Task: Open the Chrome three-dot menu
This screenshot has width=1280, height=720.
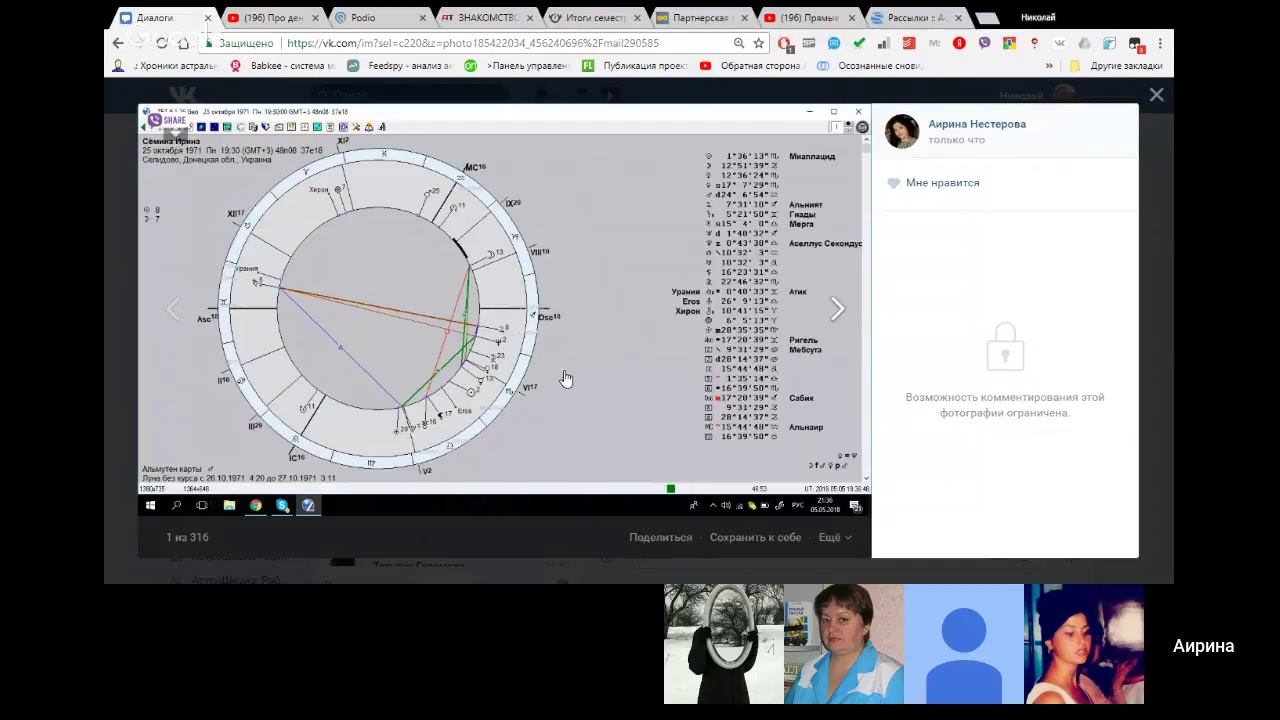Action: [x=1160, y=43]
